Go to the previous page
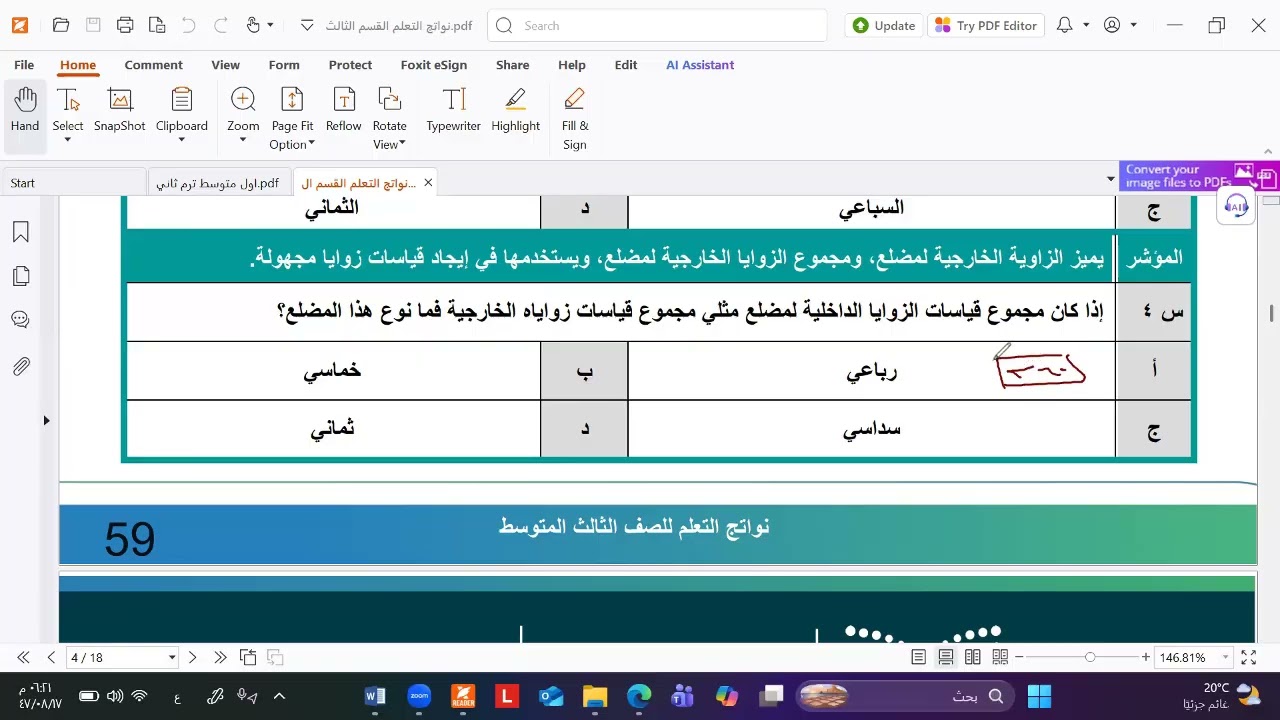1280x720 pixels. pyautogui.click(x=51, y=657)
